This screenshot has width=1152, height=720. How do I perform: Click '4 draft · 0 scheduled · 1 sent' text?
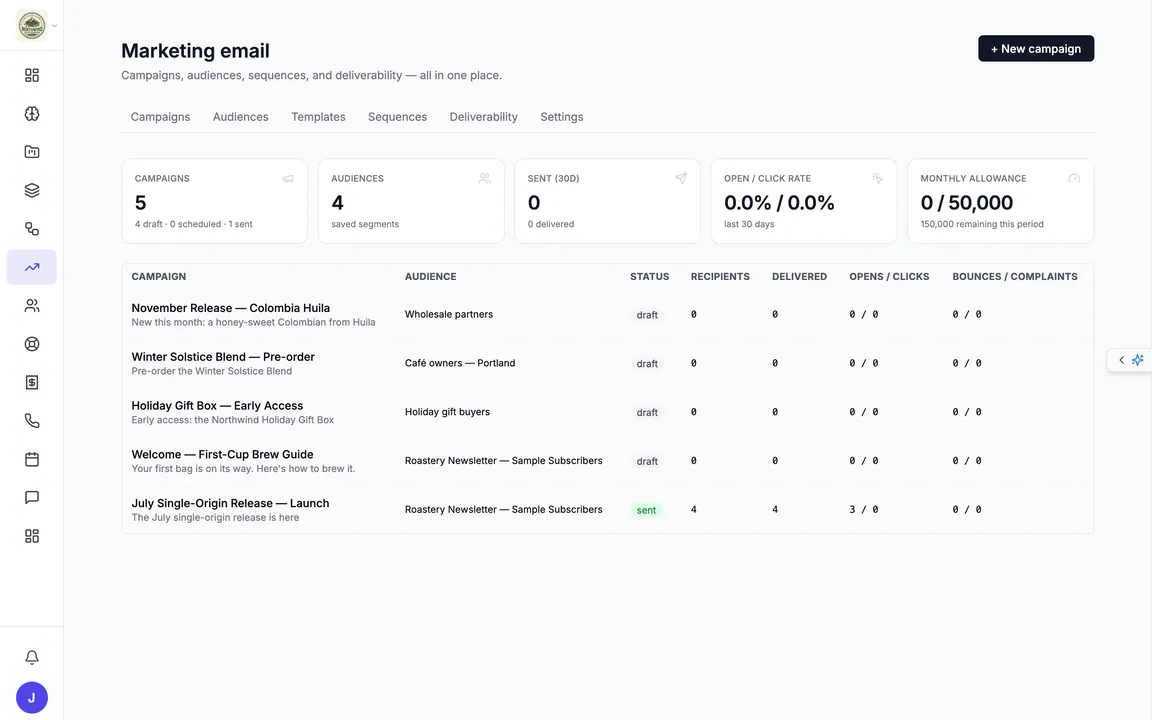tap(193, 224)
